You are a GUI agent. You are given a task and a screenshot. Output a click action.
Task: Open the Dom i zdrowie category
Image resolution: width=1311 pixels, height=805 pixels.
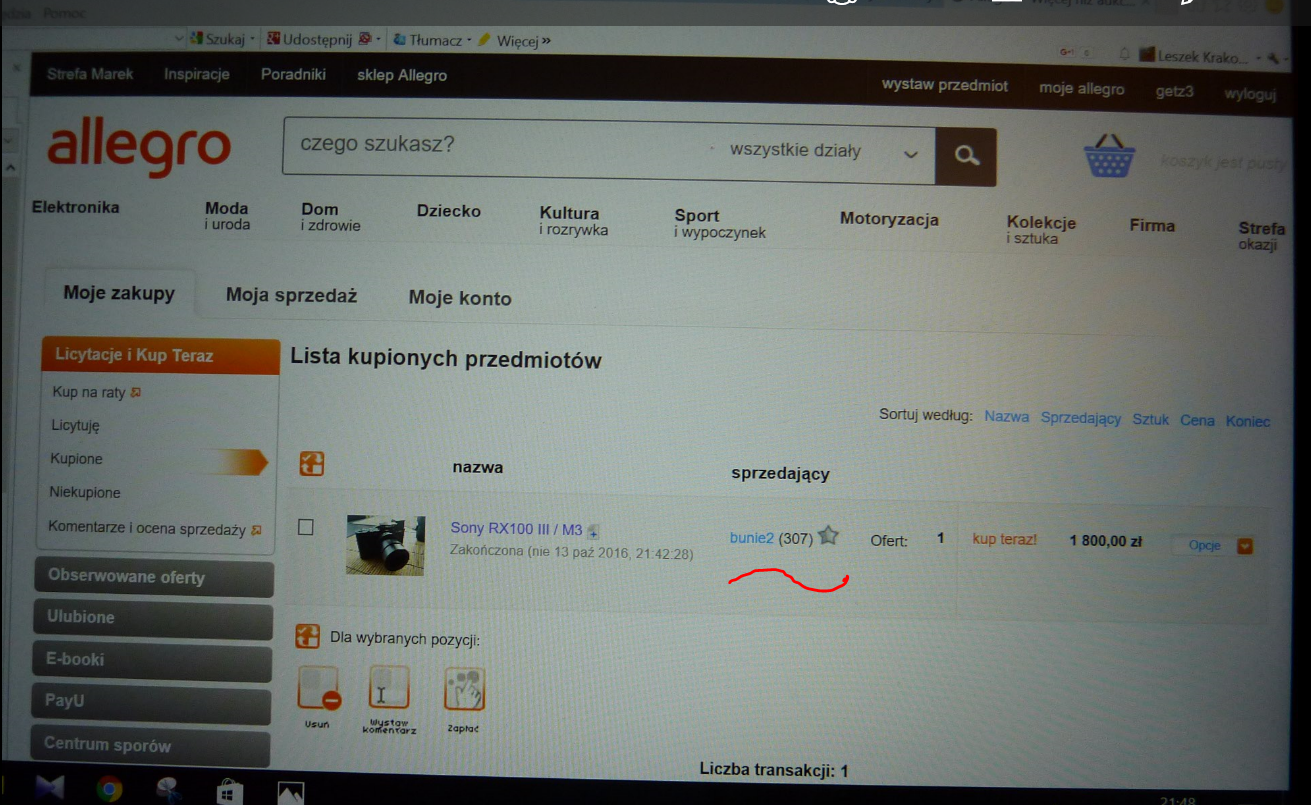pyautogui.click(x=331, y=217)
